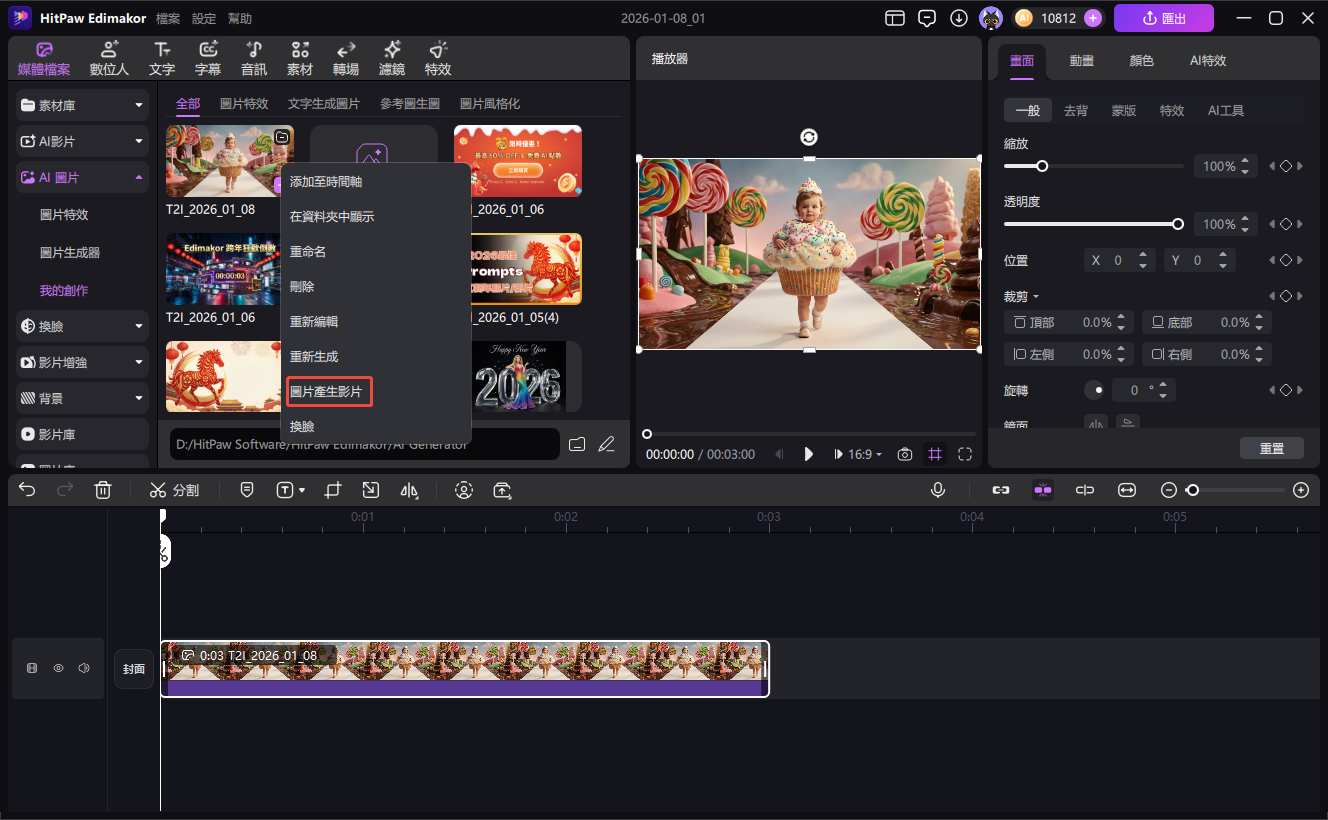Choose 圖片產生影片 from the context menu
The image size is (1328, 820).
[329, 391]
